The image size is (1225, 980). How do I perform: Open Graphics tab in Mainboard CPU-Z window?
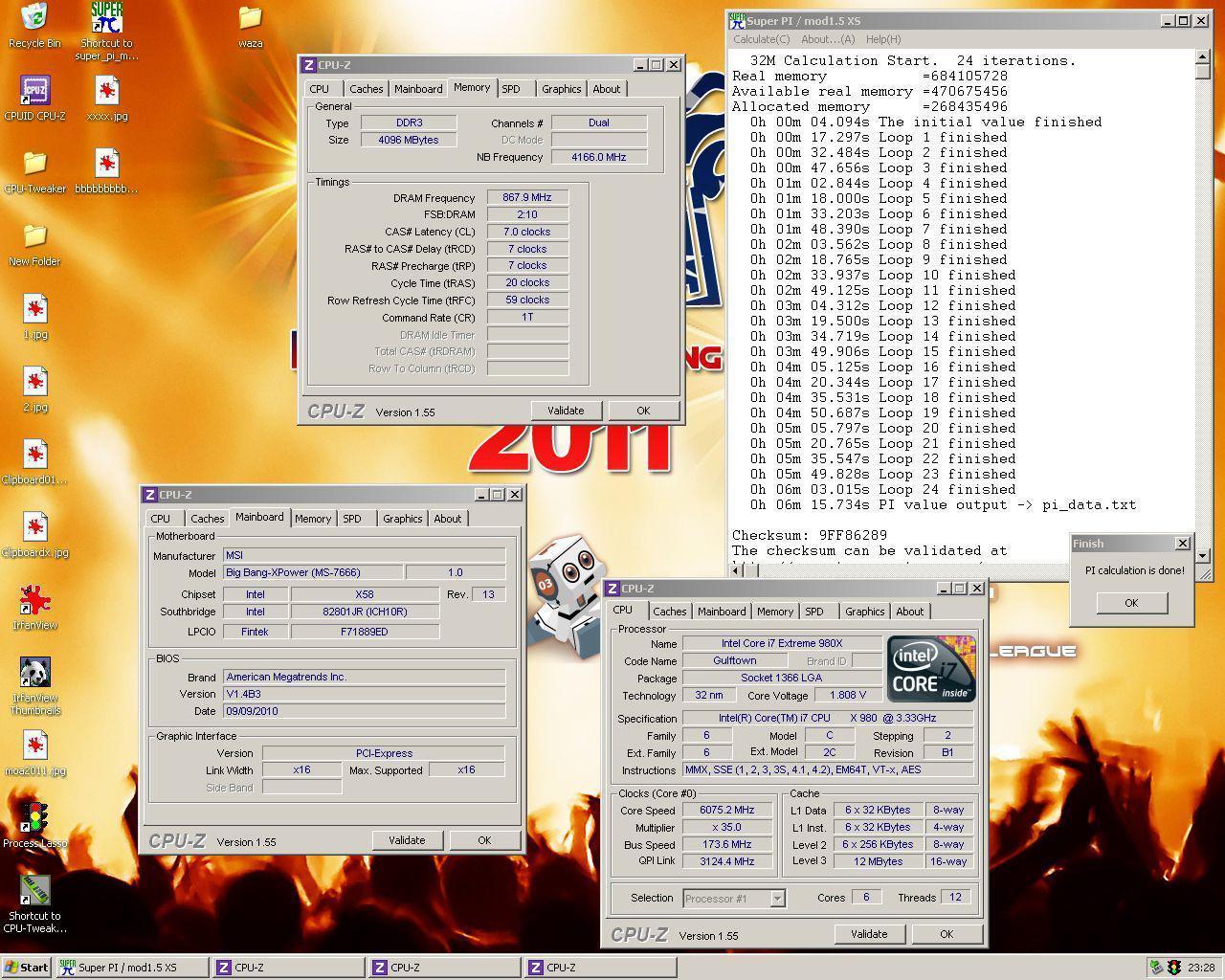tap(402, 519)
